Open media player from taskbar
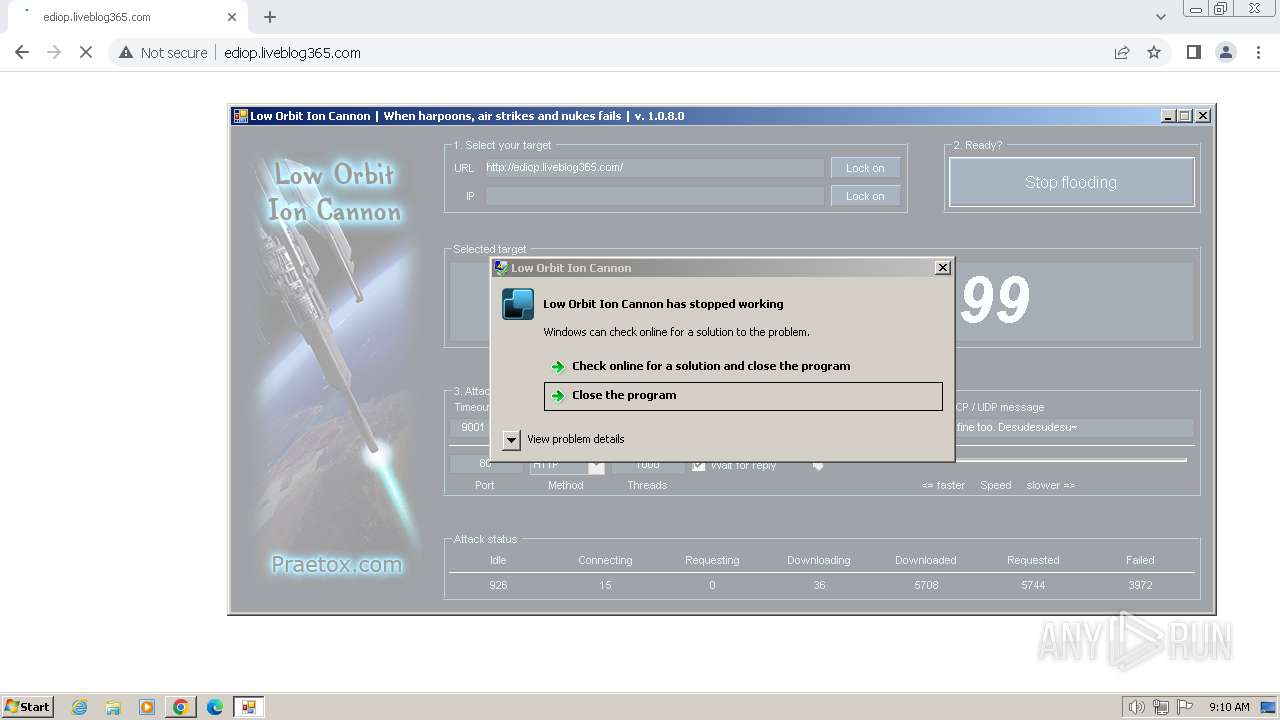Screen dimensions: 1280x720 click(147, 707)
